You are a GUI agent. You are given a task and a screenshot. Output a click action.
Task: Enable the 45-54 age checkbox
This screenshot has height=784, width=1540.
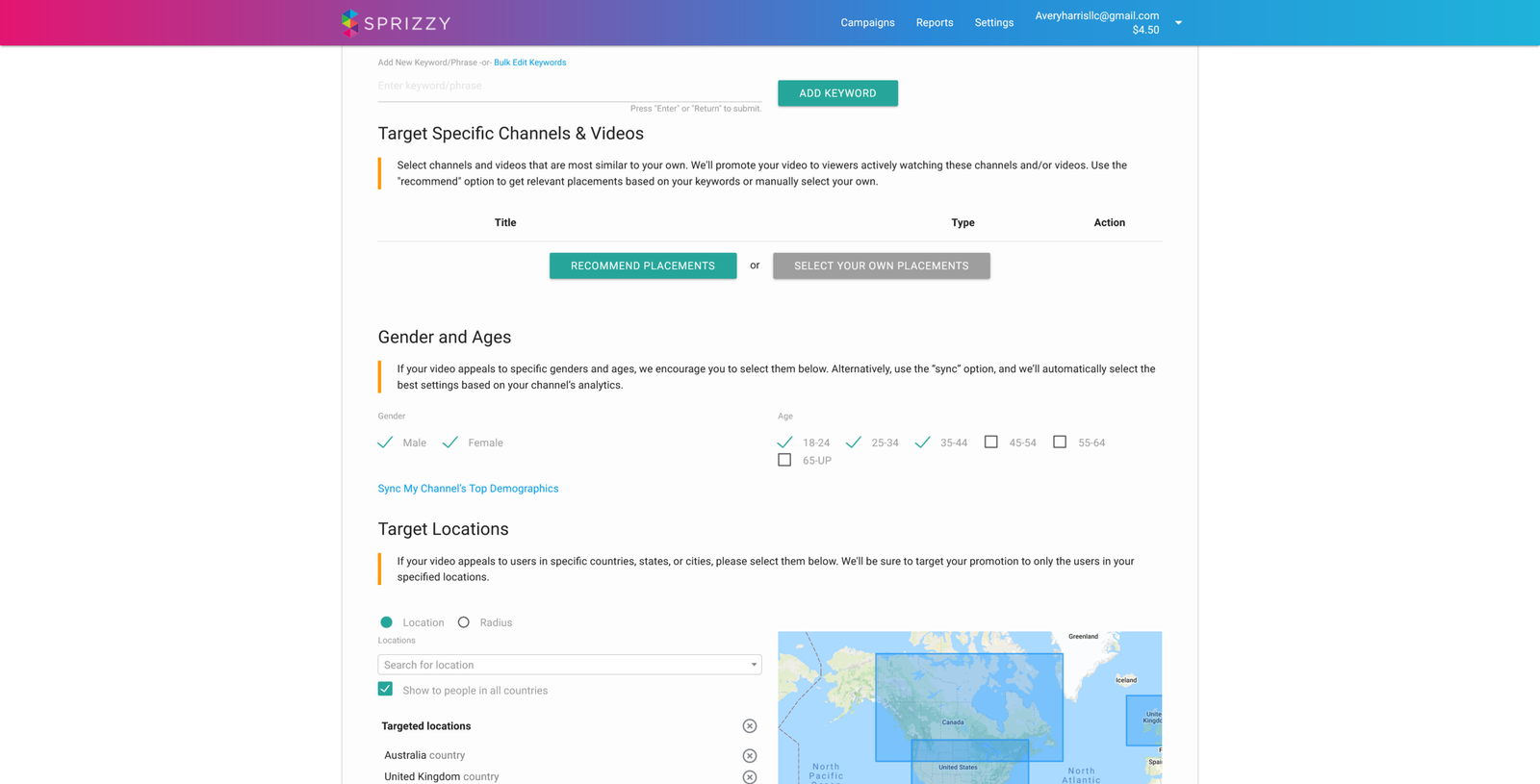pyautogui.click(x=990, y=443)
